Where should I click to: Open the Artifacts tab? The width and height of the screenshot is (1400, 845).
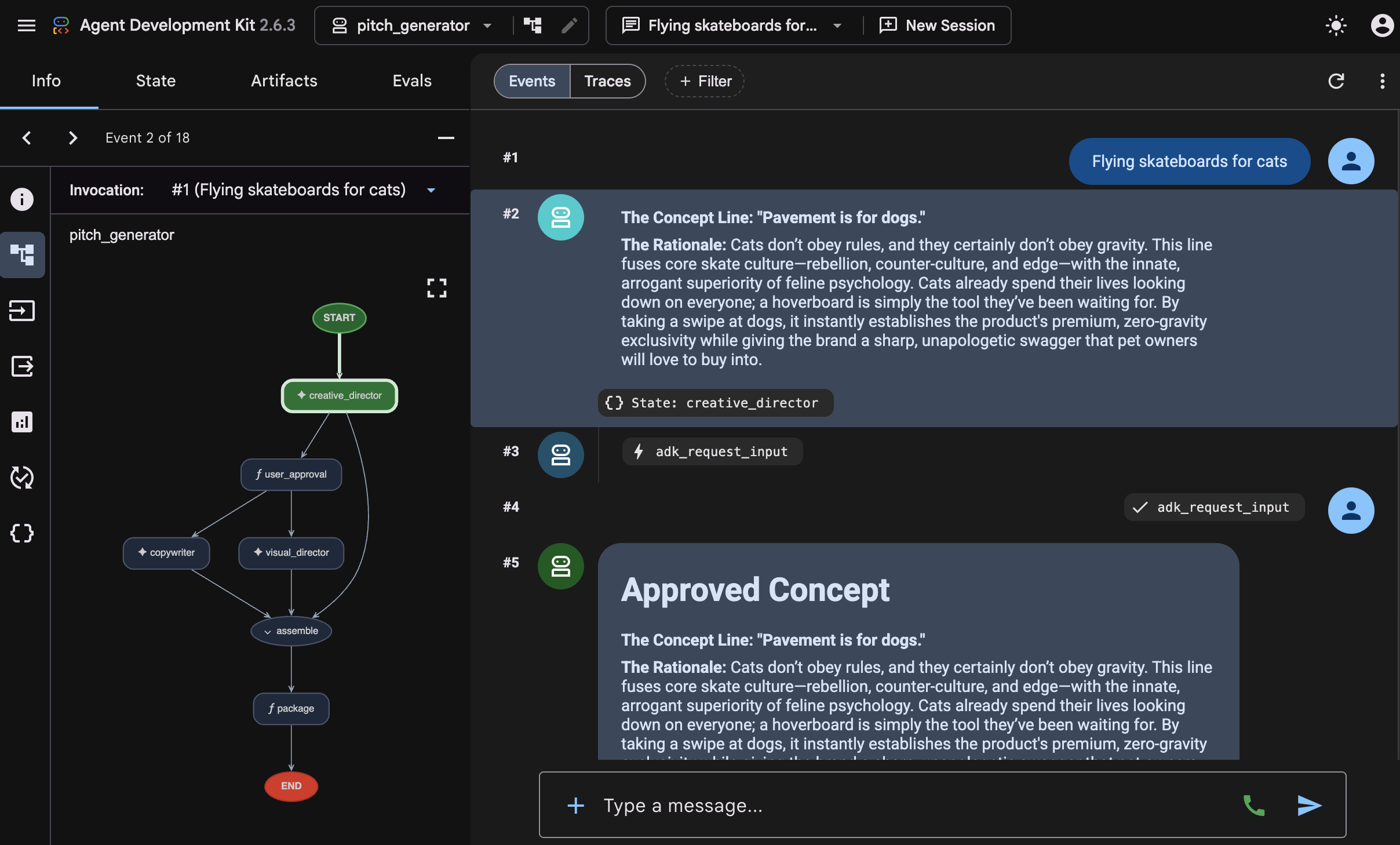[x=284, y=81]
